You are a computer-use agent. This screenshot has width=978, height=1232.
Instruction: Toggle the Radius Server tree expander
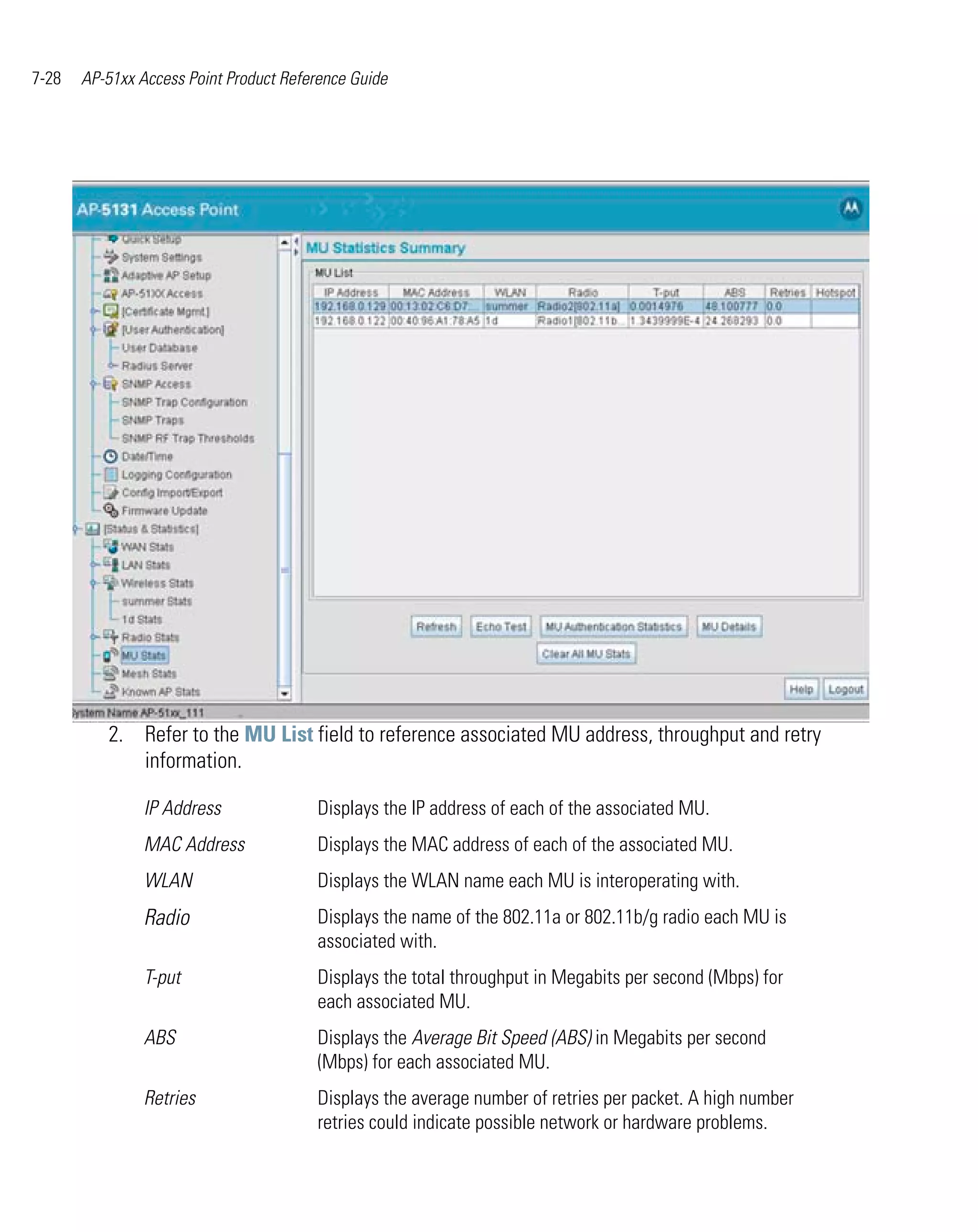click(112, 365)
